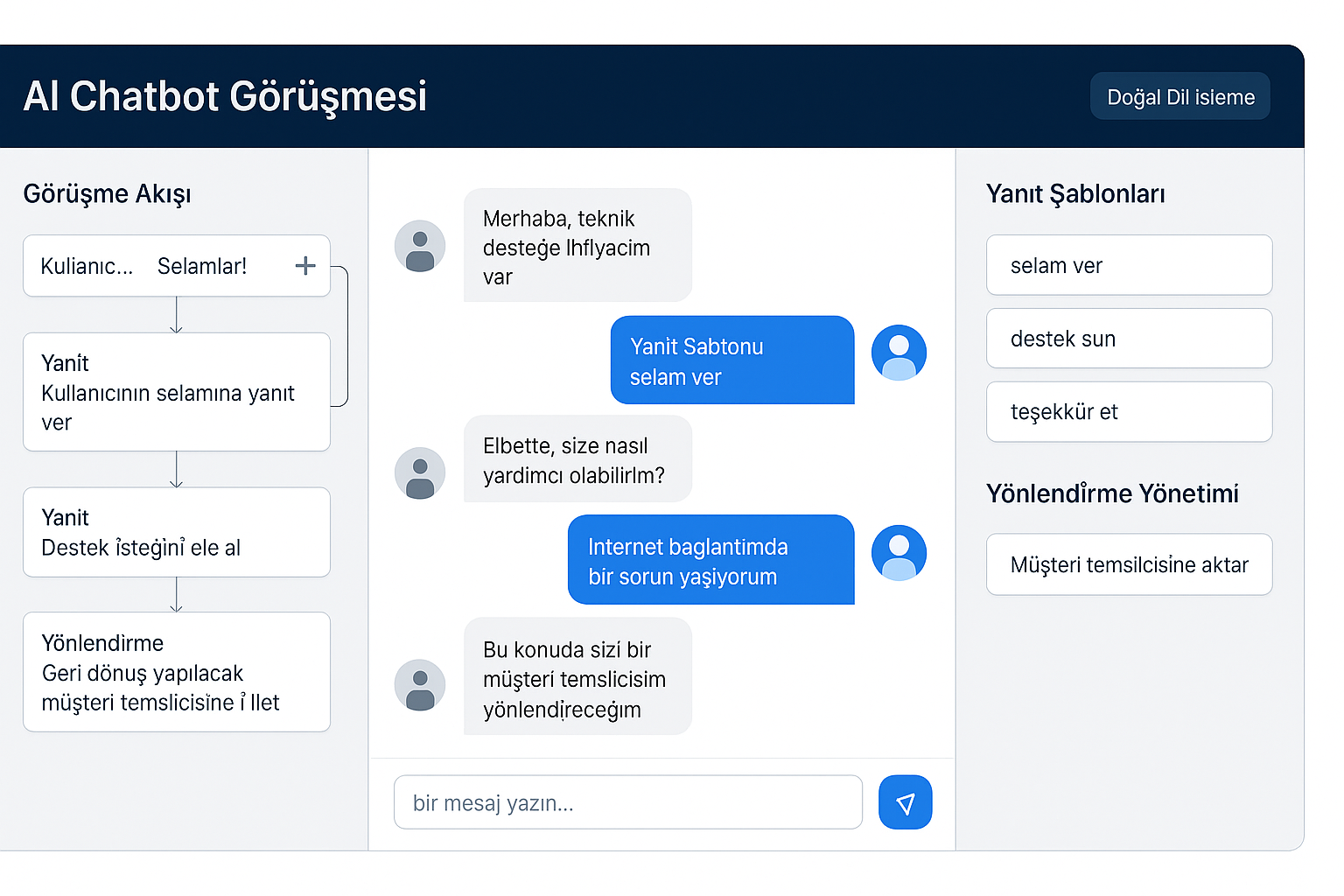
Task: Click the bot avatar next to 'Elbette, size nasıl yardimcı olabilirlm?'
Action: (x=420, y=472)
